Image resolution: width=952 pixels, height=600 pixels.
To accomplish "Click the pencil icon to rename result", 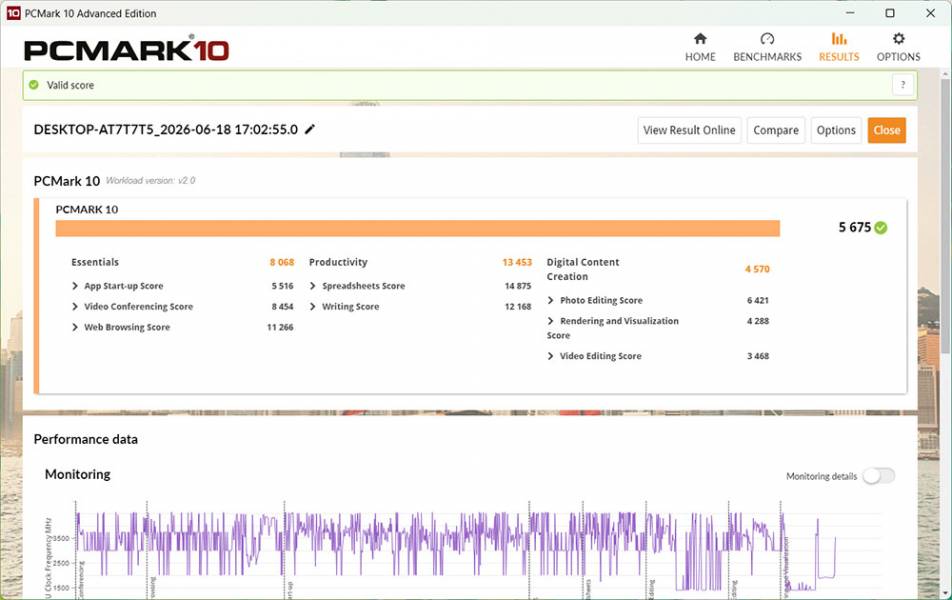I will pos(310,129).
